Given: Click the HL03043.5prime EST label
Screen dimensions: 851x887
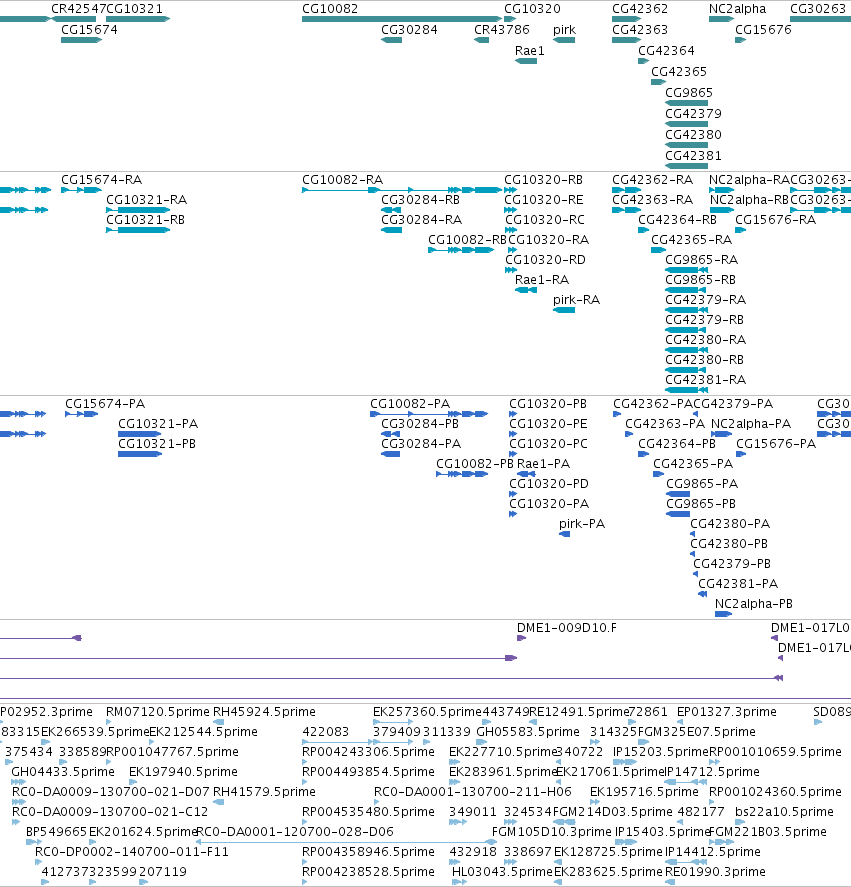Looking at the screenshot, I should (x=502, y=872).
